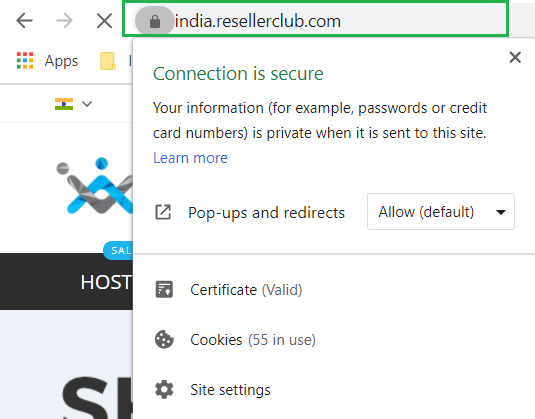Open the Apps grid shortcut

click(47, 61)
